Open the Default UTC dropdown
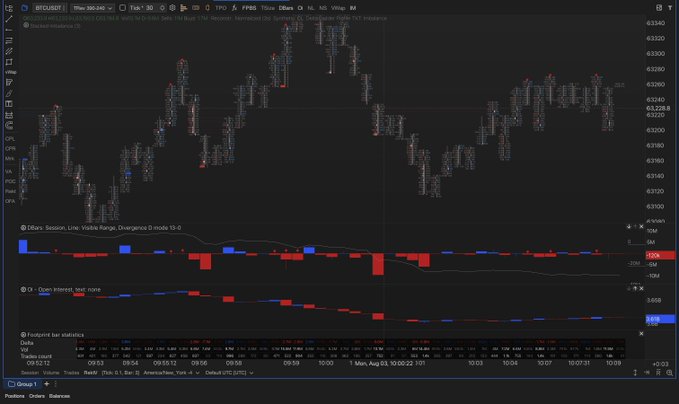This screenshot has height=404, width=679. (x=229, y=373)
